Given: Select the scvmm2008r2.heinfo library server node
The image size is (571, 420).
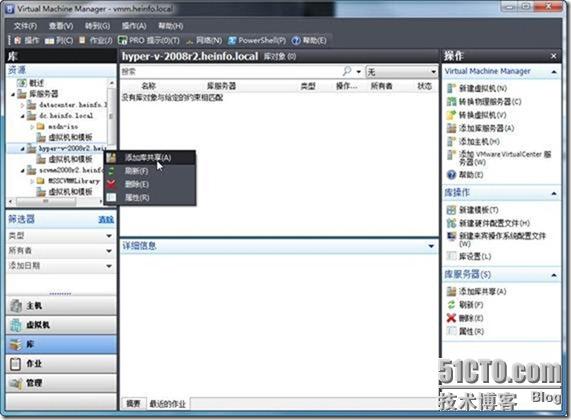Looking at the screenshot, I should tap(71, 170).
